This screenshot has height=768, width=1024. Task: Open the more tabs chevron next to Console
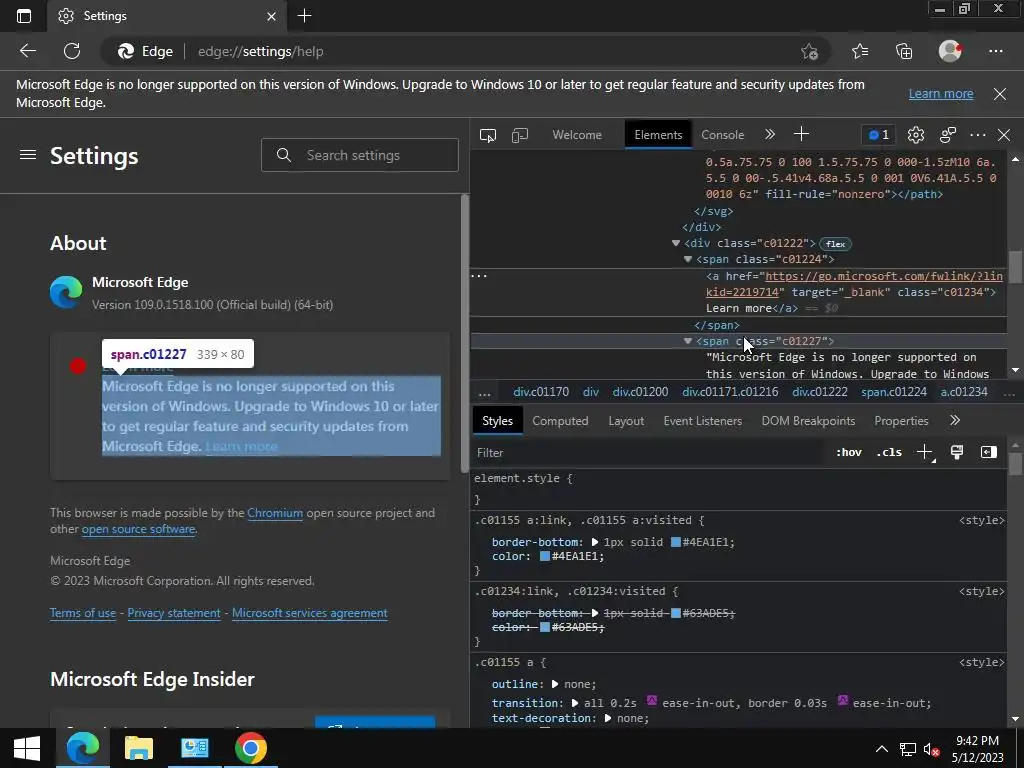pyautogui.click(x=770, y=135)
